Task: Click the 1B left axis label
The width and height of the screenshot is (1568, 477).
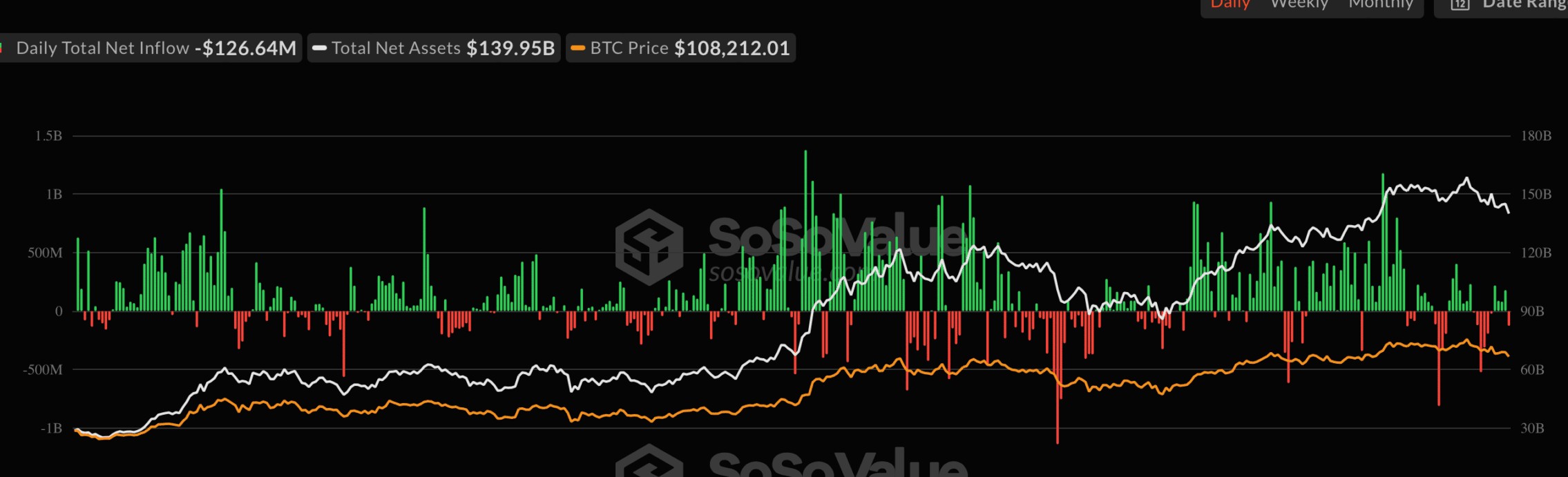Action: 54,195
